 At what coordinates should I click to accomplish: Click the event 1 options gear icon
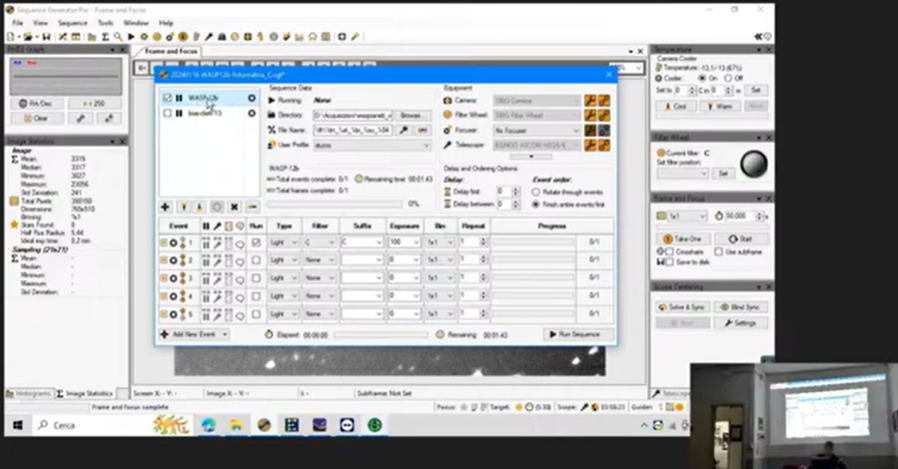click(x=173, y=243)
